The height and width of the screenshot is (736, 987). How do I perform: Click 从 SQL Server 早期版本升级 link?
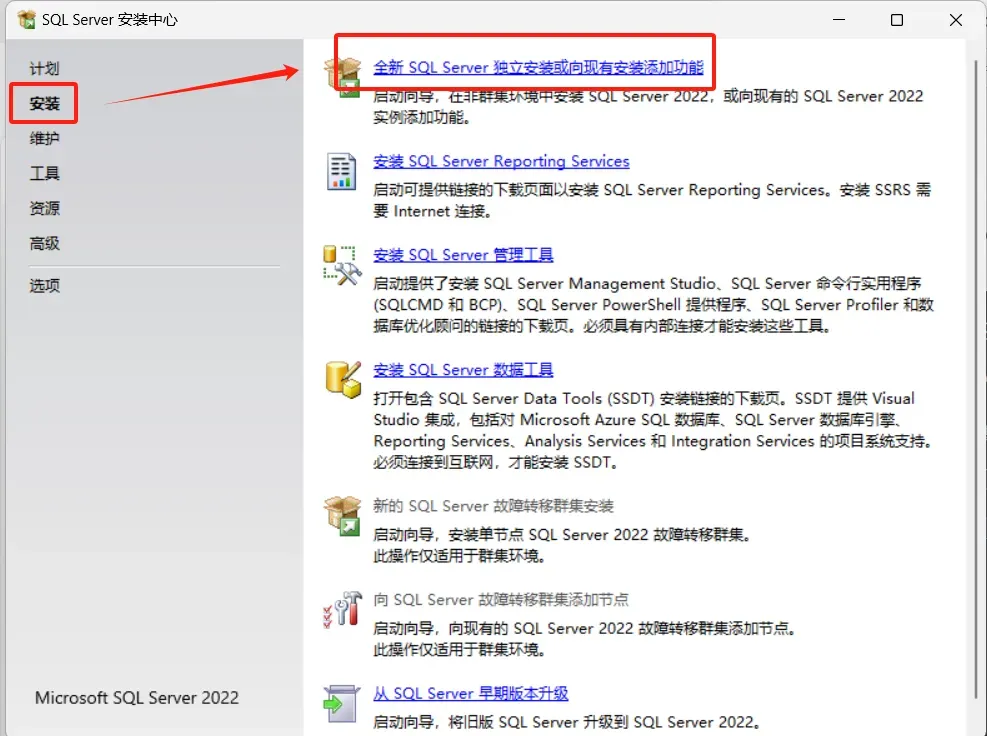(x=471, y=693)
